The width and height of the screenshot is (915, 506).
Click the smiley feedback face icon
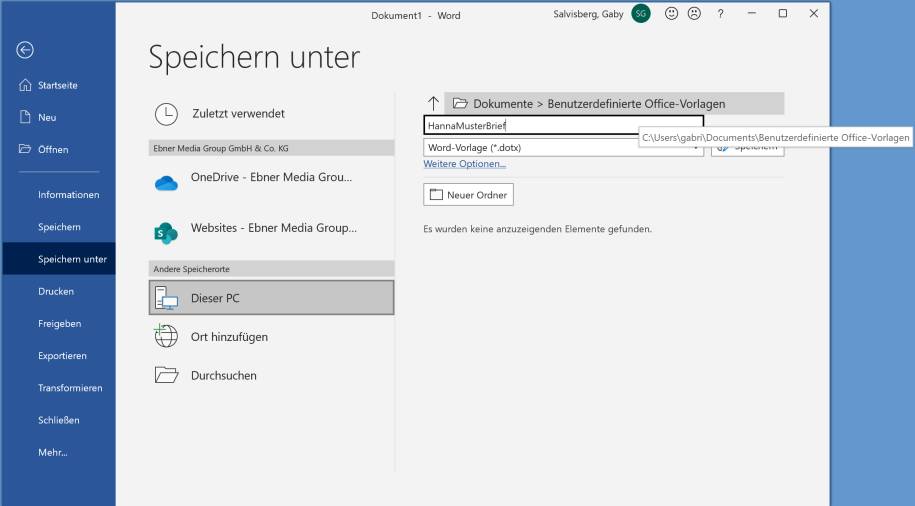tap(671, 14)
